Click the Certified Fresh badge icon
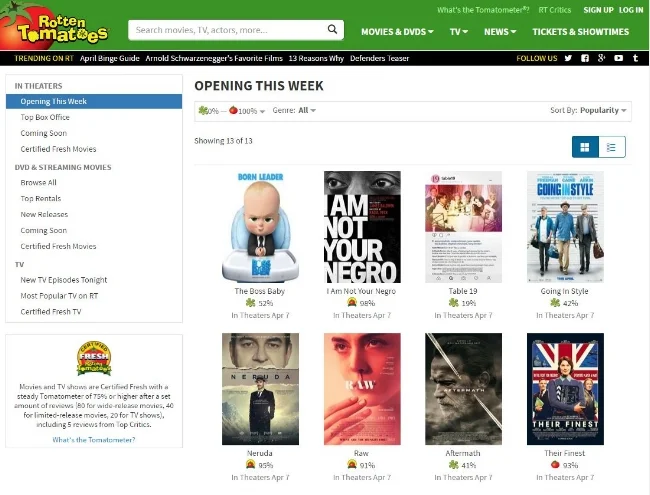Viewport: 650px width, 495px height. (x=94, y=358)
